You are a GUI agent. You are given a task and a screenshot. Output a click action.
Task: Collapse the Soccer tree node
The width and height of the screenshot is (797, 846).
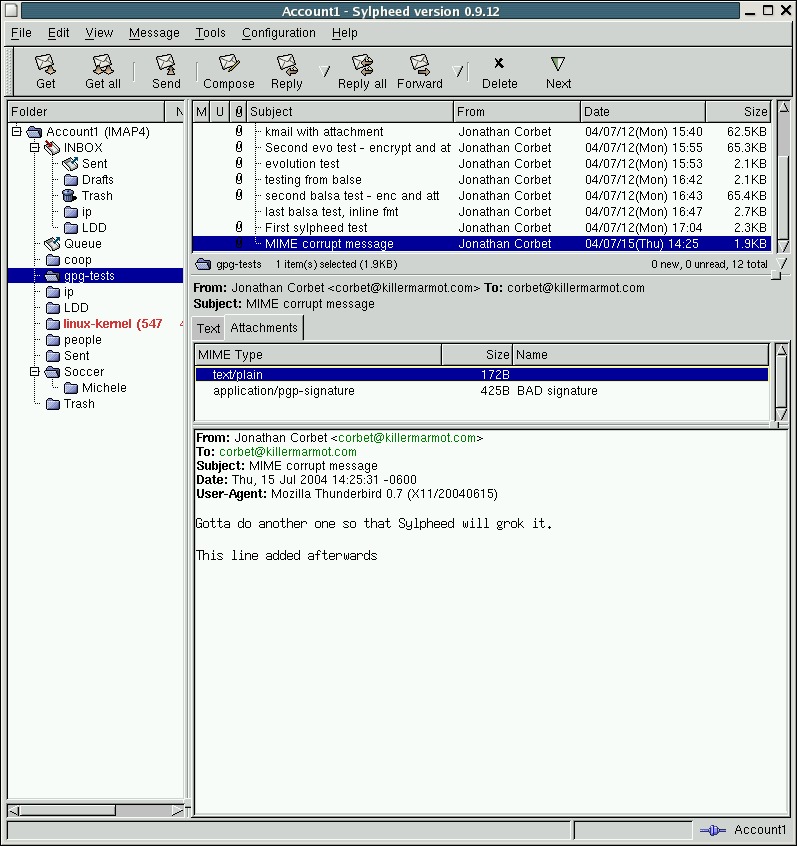[35, 372]
